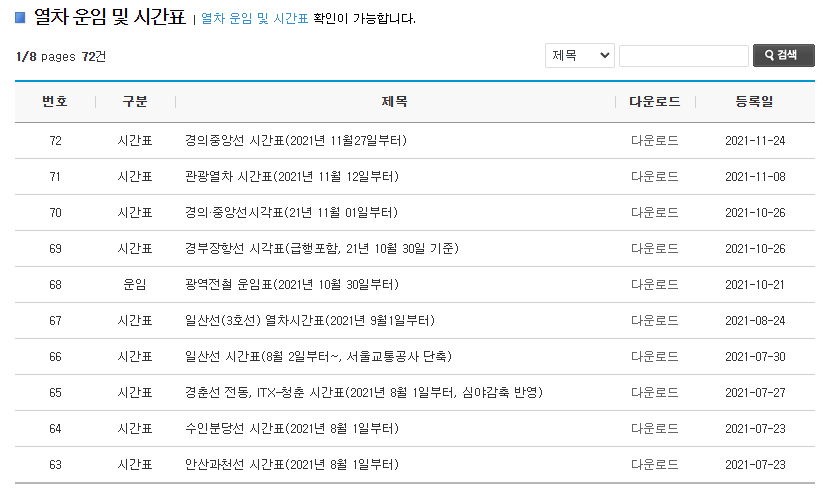823x494 pixels.
Task: Download file for row number 65
Action: (655, 393)
